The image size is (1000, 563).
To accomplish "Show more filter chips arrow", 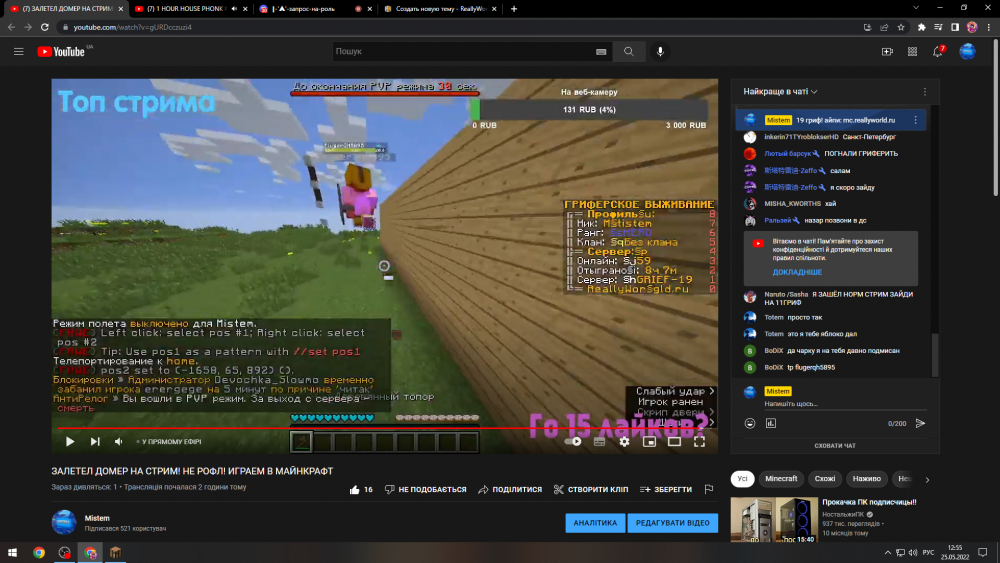I will click(x=927, y=479).
